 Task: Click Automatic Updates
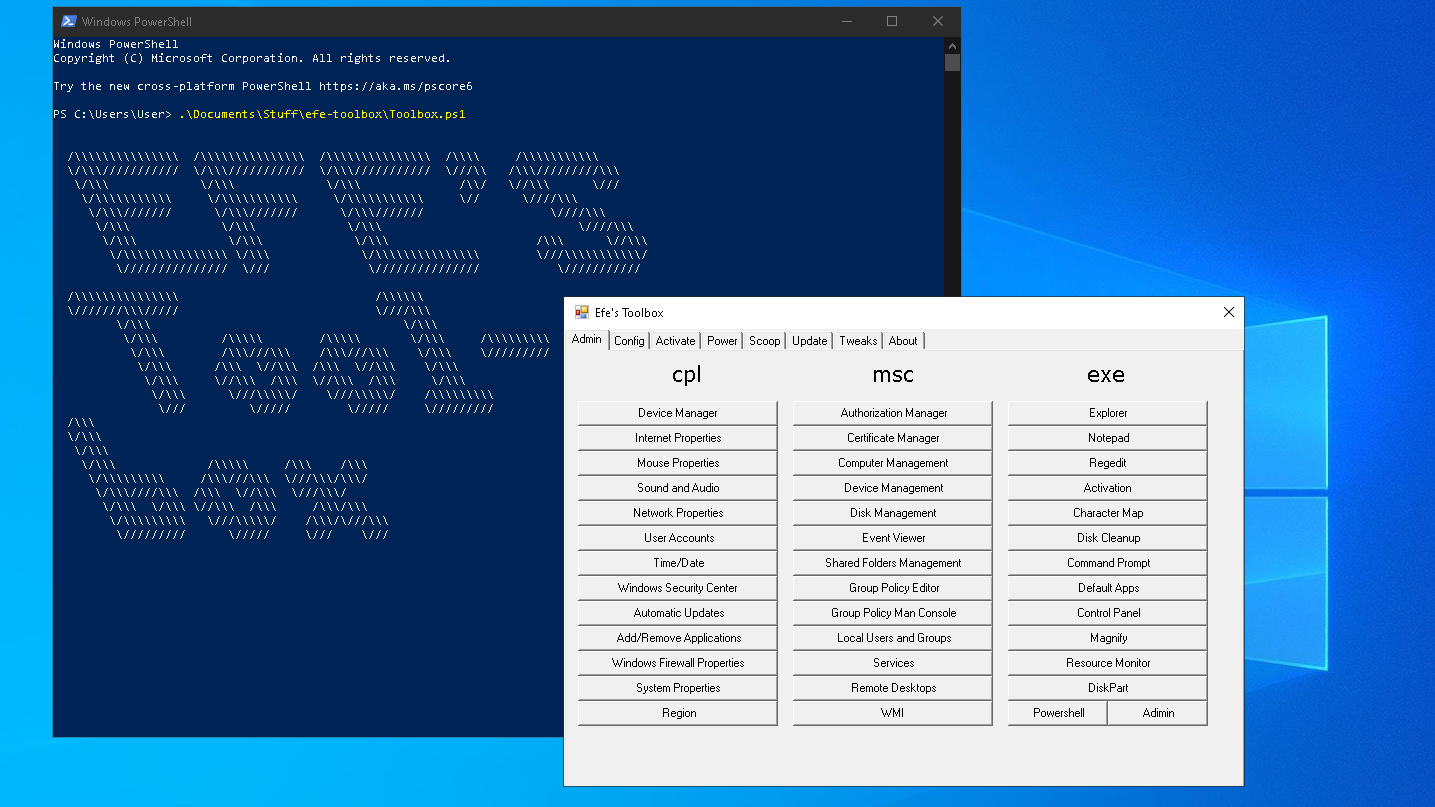[x=678, y=613]
